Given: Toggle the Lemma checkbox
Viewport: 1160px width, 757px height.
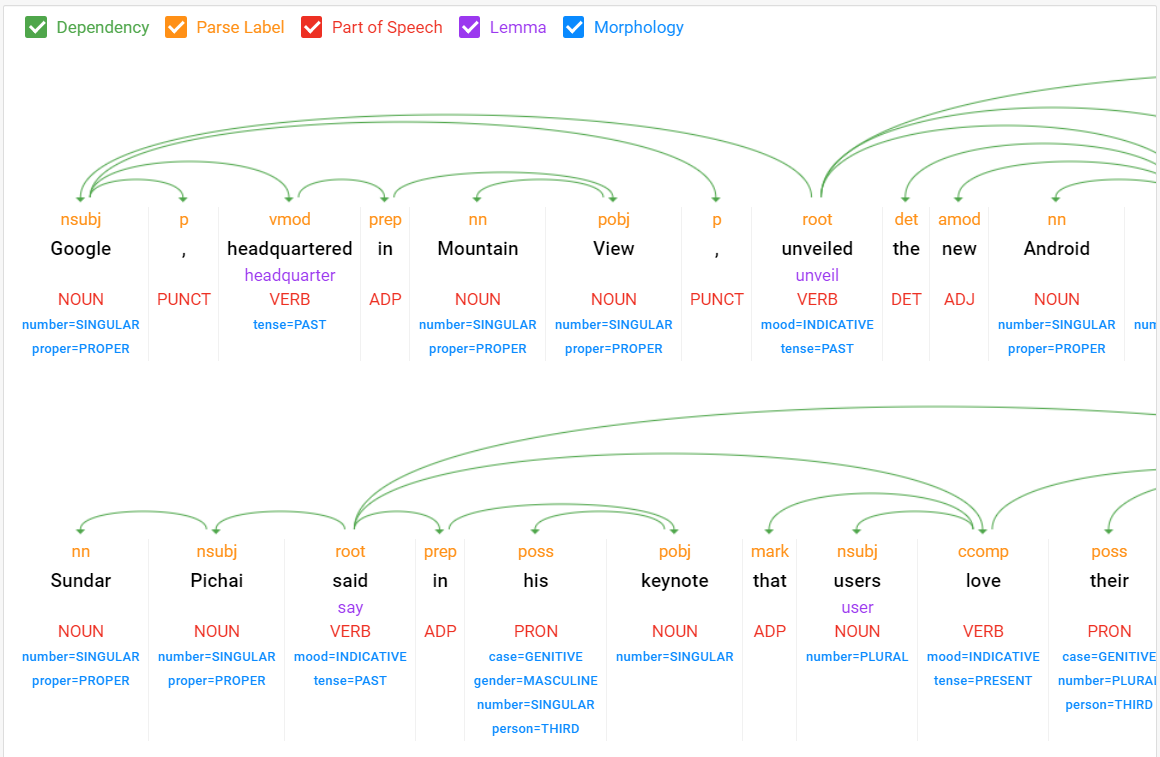Looking at the screenshot, I should tap(468, 27).
